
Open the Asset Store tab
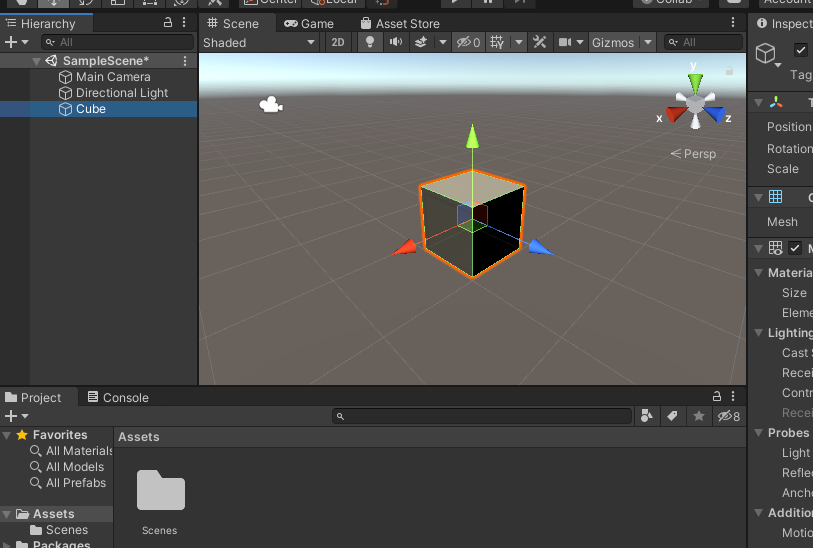coord(400,23)
